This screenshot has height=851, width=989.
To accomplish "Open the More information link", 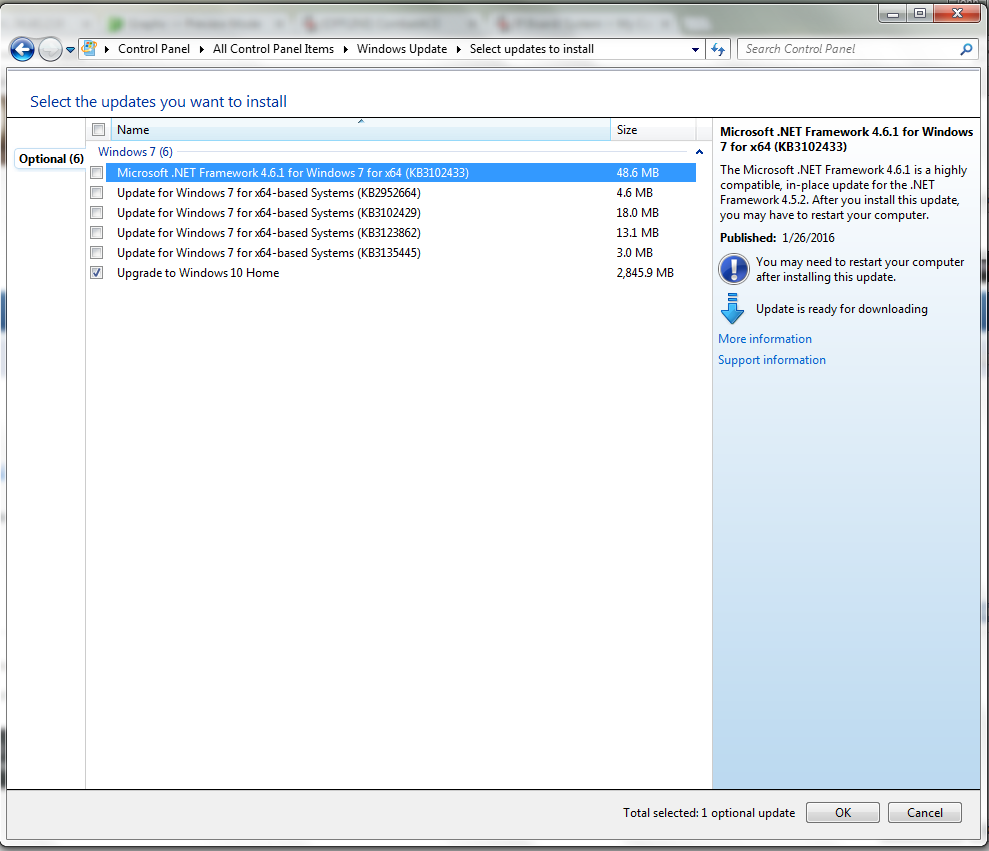I will 764,339.
